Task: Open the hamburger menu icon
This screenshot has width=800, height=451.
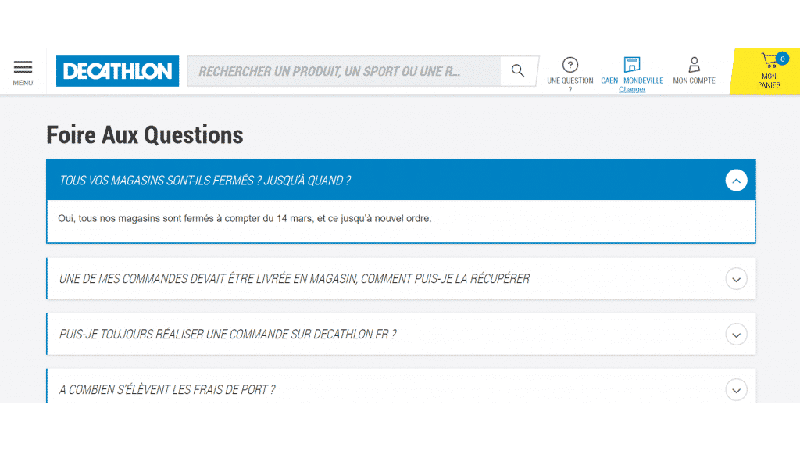Action: coord(22,67)
